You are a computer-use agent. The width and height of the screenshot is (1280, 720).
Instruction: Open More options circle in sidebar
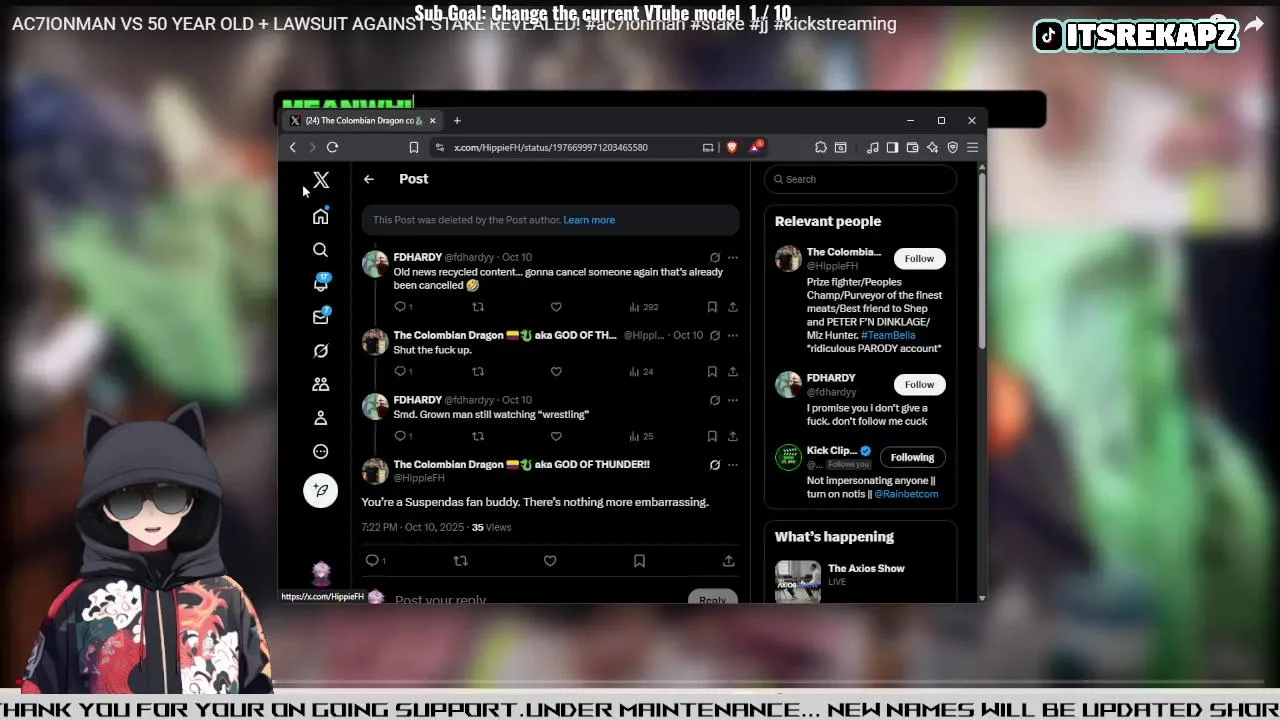[320, 451]
